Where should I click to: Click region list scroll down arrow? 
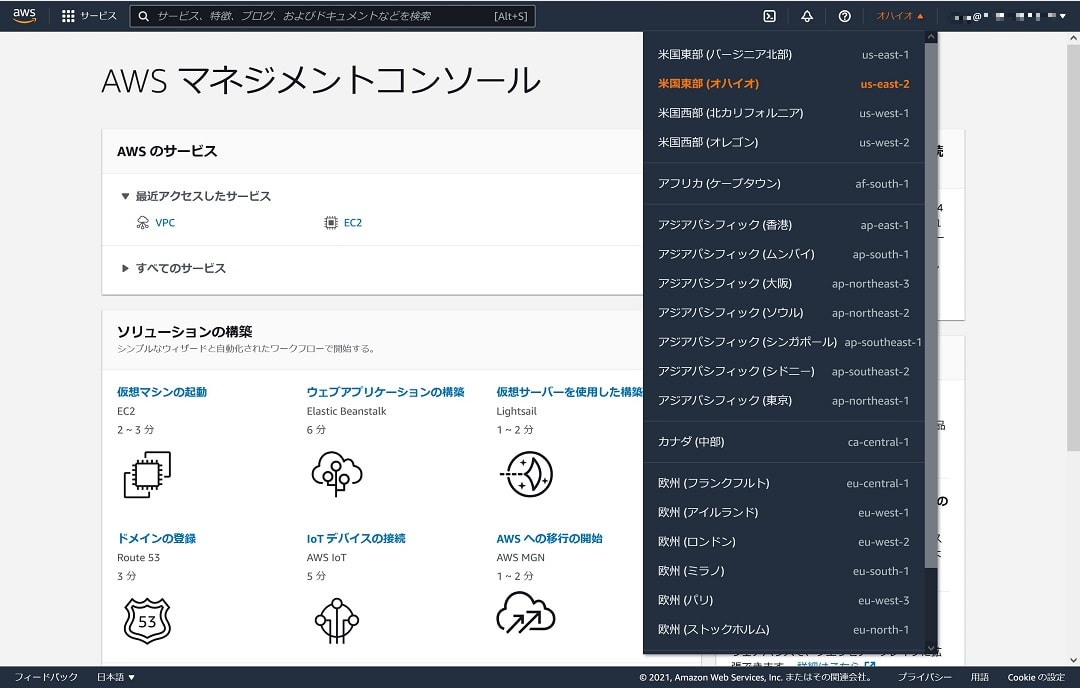pos(931,647)
